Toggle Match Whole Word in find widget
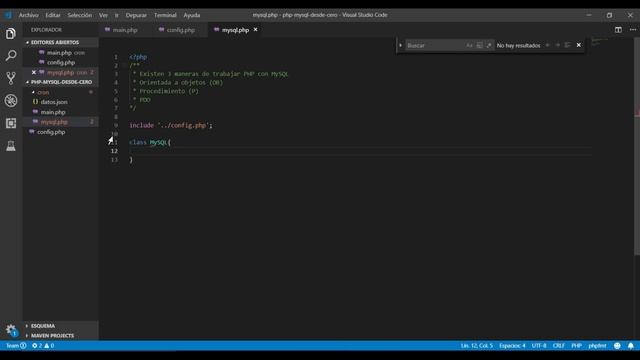Image resolution: width=640 pixels, height=360 pixels. point(480,45)
